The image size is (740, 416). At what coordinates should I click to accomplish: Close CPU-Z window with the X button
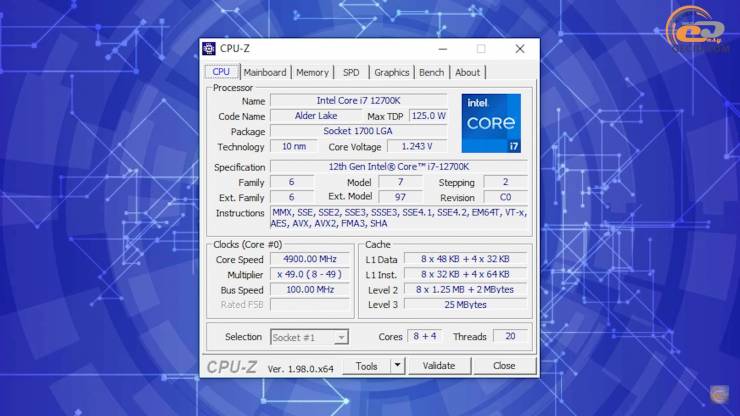click(x=520, y=49)
